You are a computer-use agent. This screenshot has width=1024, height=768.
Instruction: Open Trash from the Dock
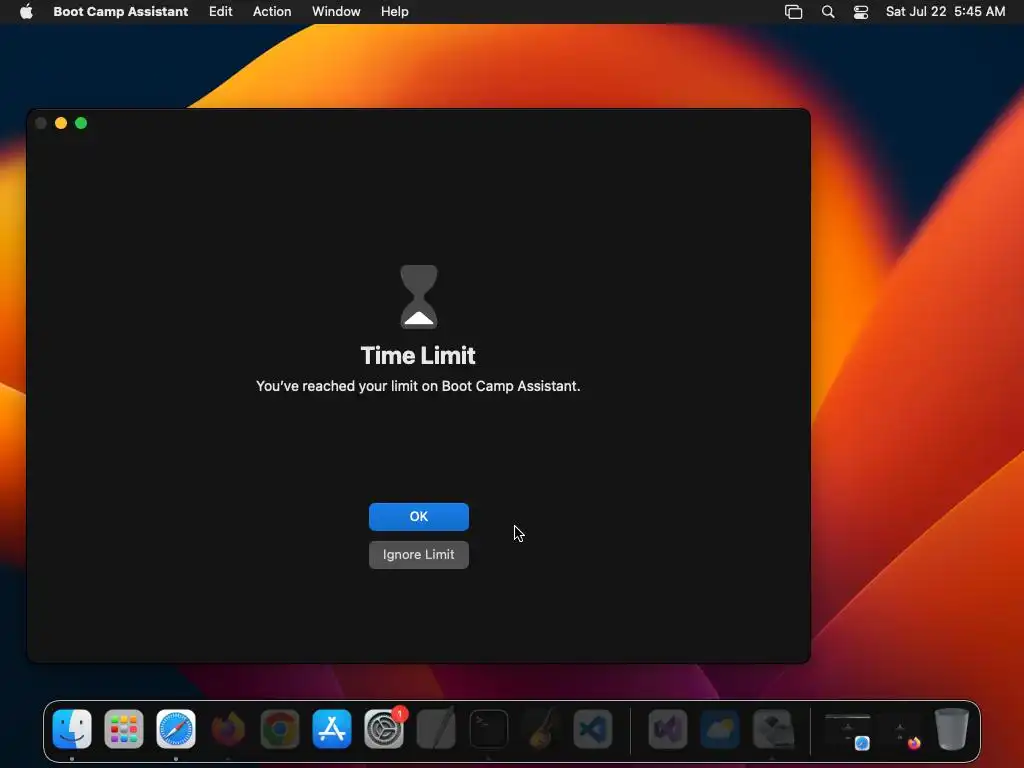click(x=952, y=729)
